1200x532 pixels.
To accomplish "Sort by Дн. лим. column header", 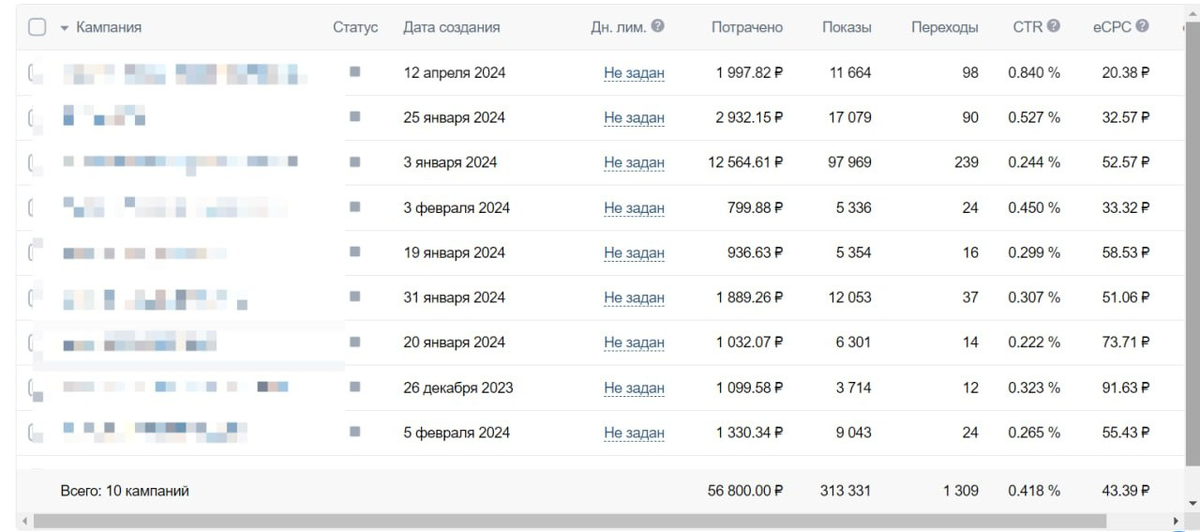I will click(618, 28).
